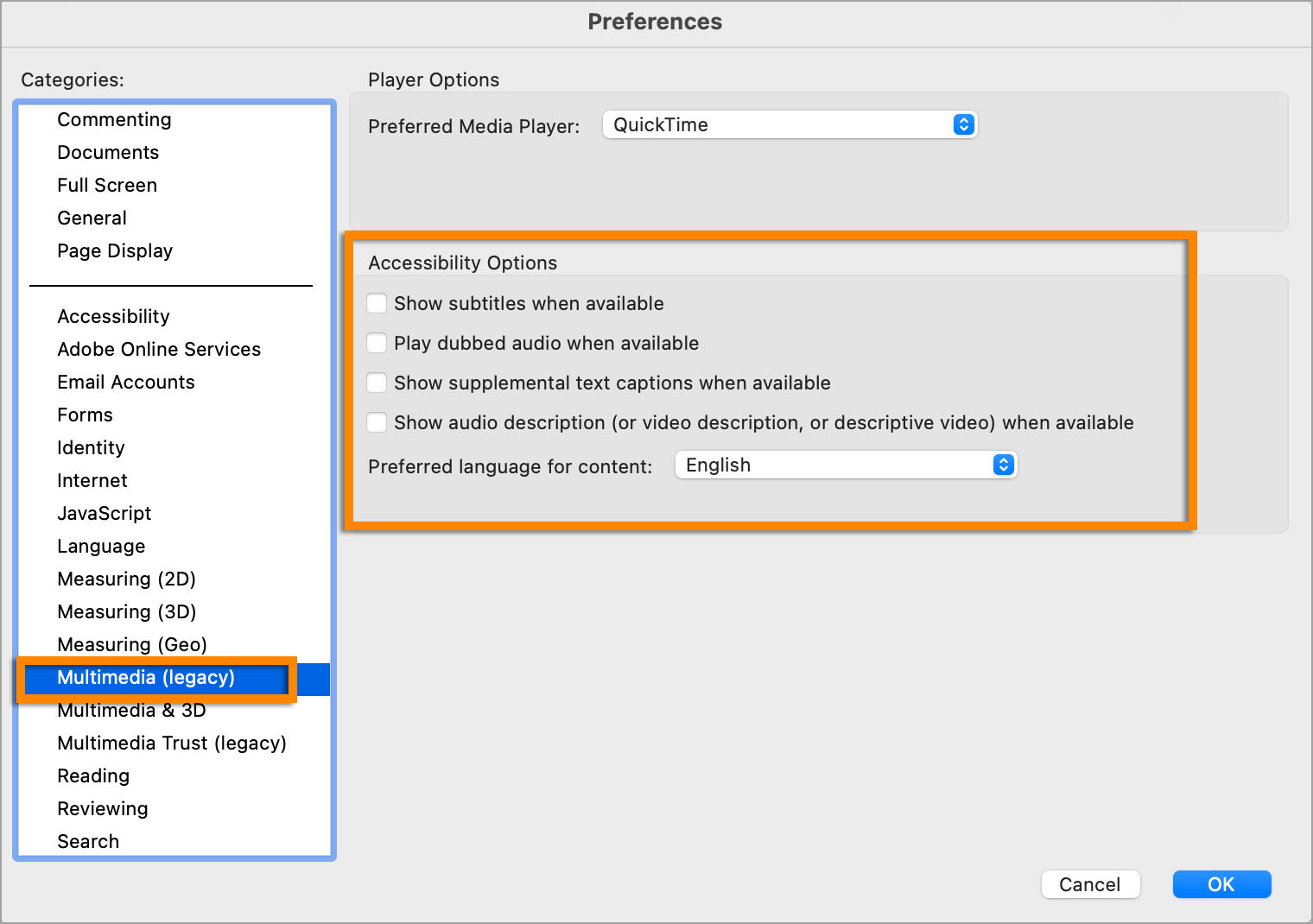Open the Full Screen category
Screen dimensions: 1313x924
point(107,186)
